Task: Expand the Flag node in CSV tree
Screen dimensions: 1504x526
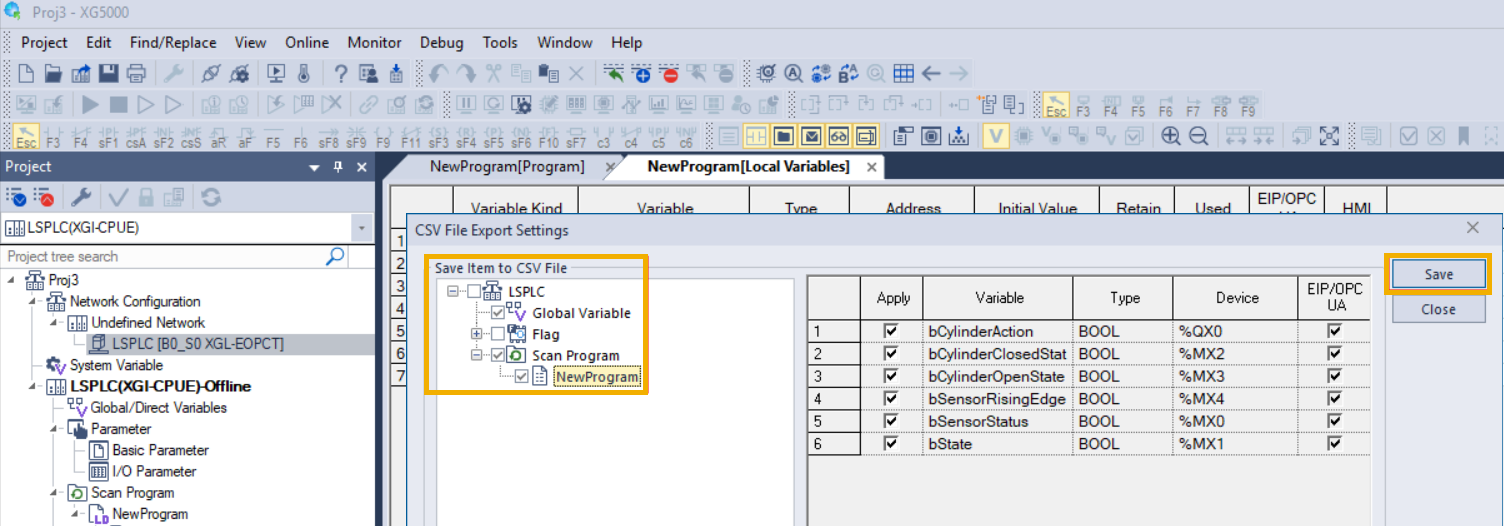Action: (477, 334)
